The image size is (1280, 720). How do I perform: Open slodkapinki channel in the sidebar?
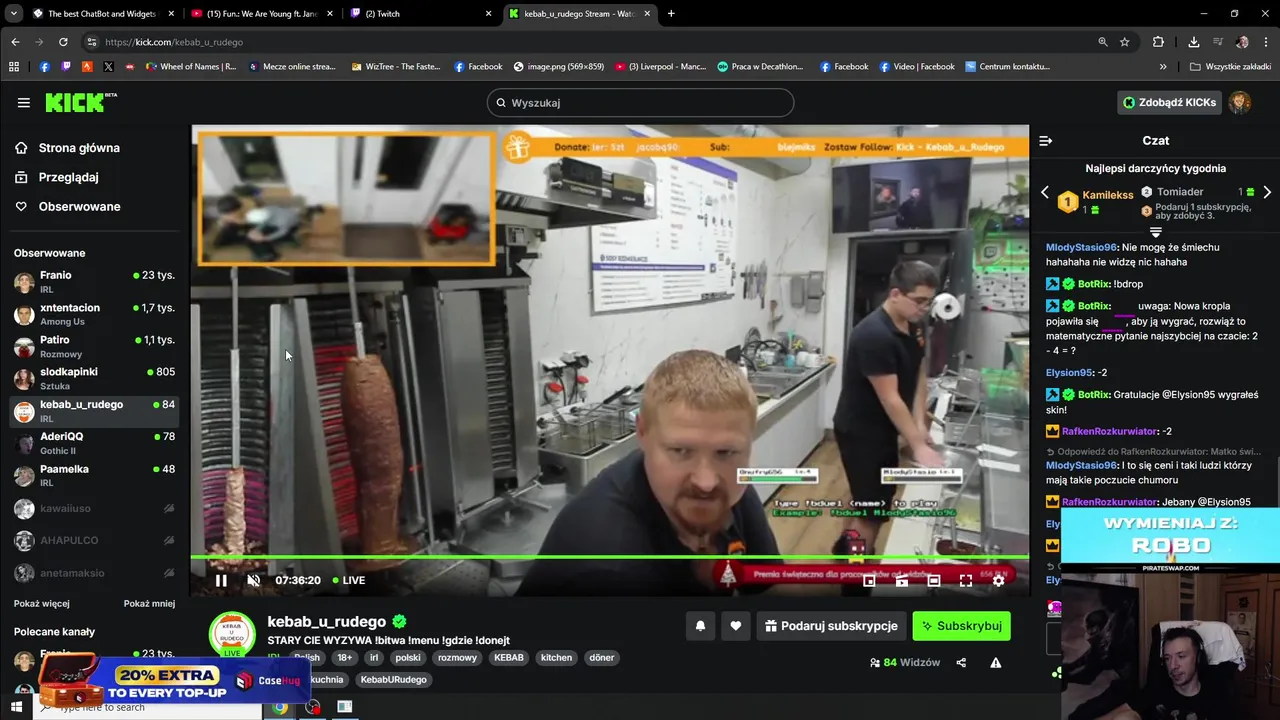tap(95, 378)
